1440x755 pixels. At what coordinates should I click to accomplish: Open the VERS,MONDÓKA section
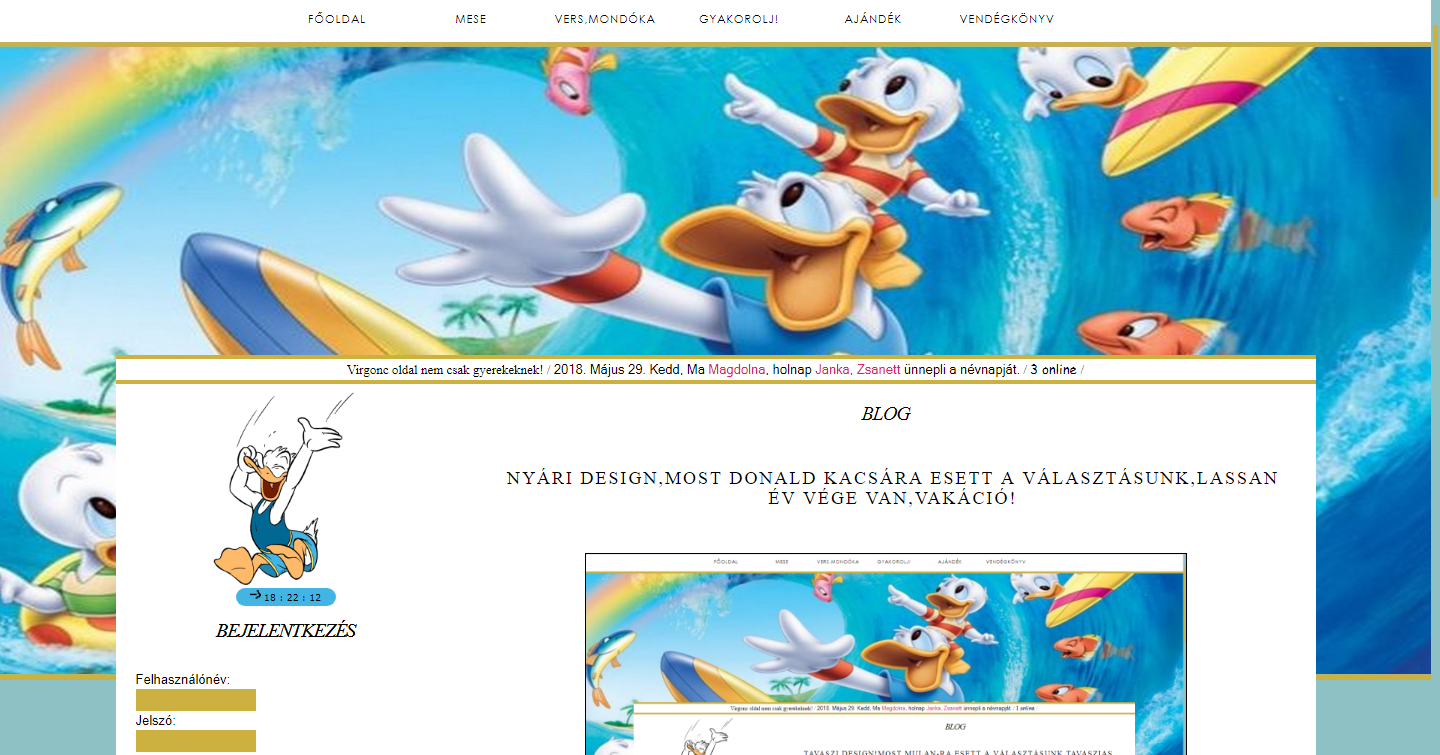(605, 19)
